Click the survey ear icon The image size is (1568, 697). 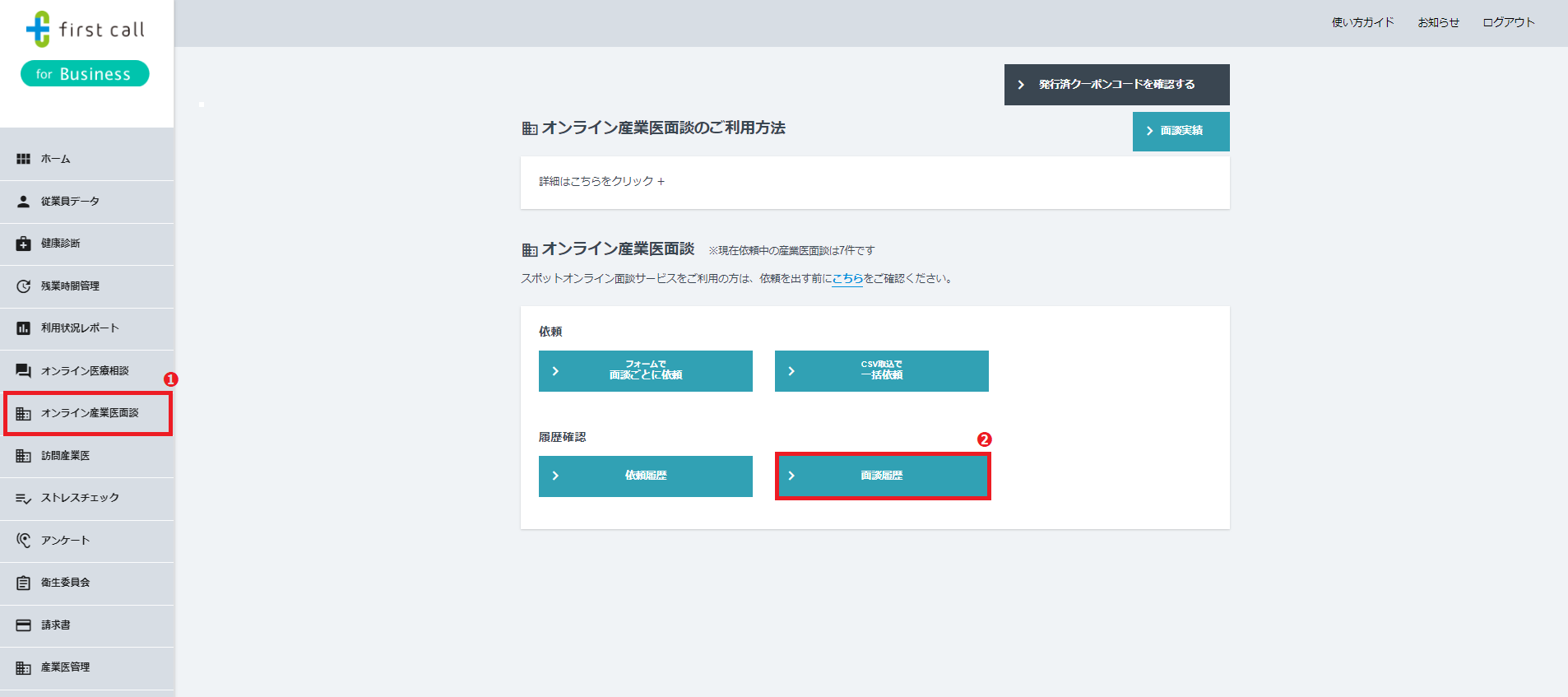[23, 541]
